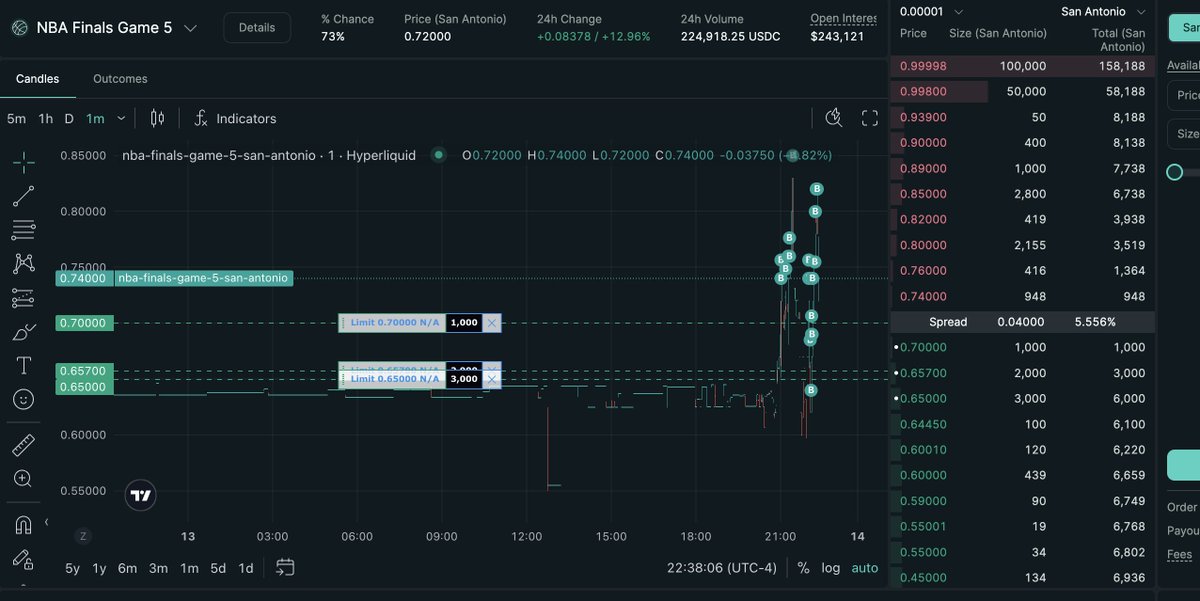The height and width of the screenshot is (601, 1200).
Task: Click the TradingView logo badge
Action: pos(141,495)
